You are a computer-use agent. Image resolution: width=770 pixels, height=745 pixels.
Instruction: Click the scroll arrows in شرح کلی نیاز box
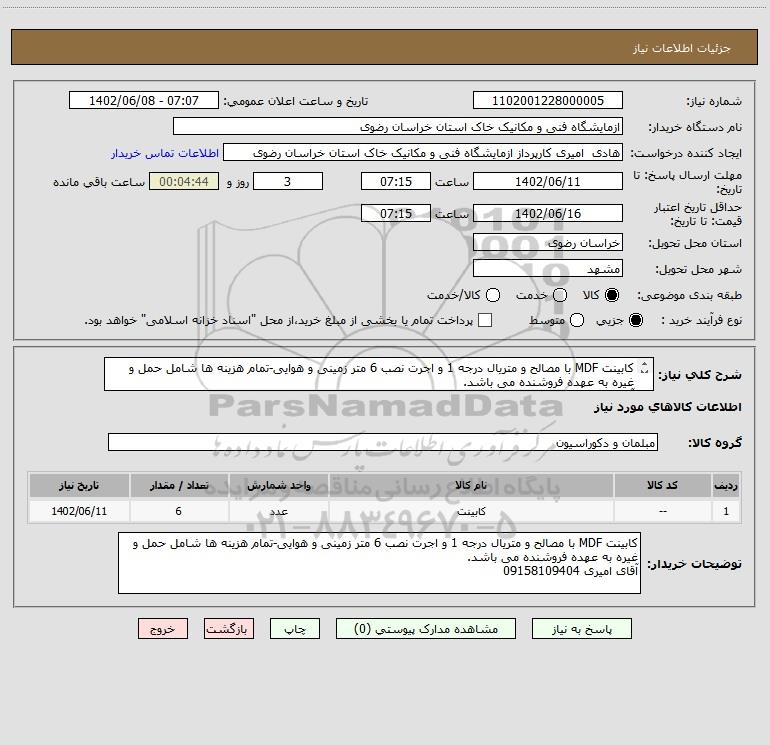pos(645,368)
